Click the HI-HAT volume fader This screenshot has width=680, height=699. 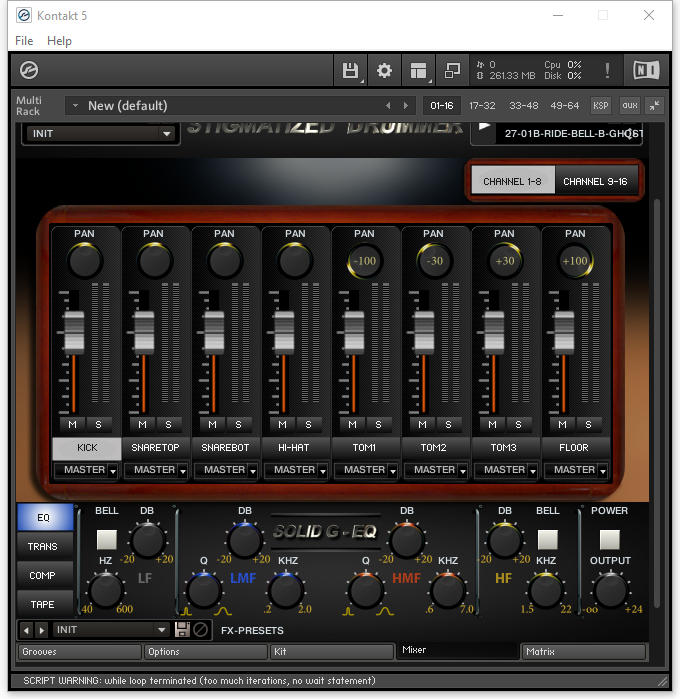point(284,331)
